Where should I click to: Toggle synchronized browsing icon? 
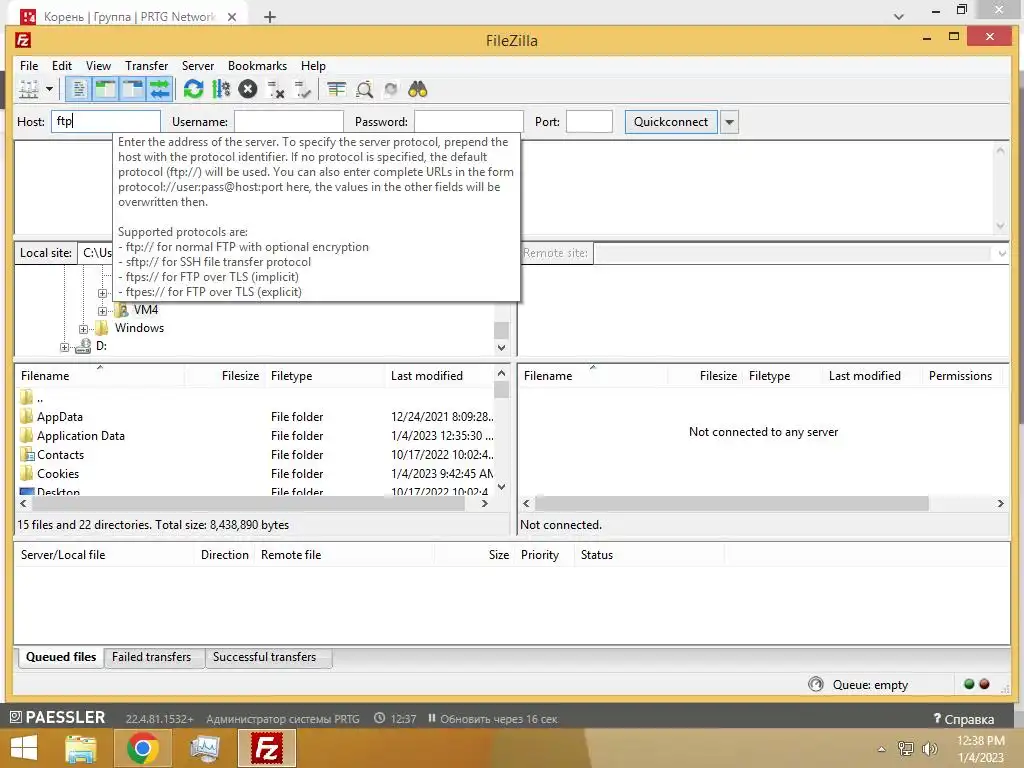[x=391, y=89]
